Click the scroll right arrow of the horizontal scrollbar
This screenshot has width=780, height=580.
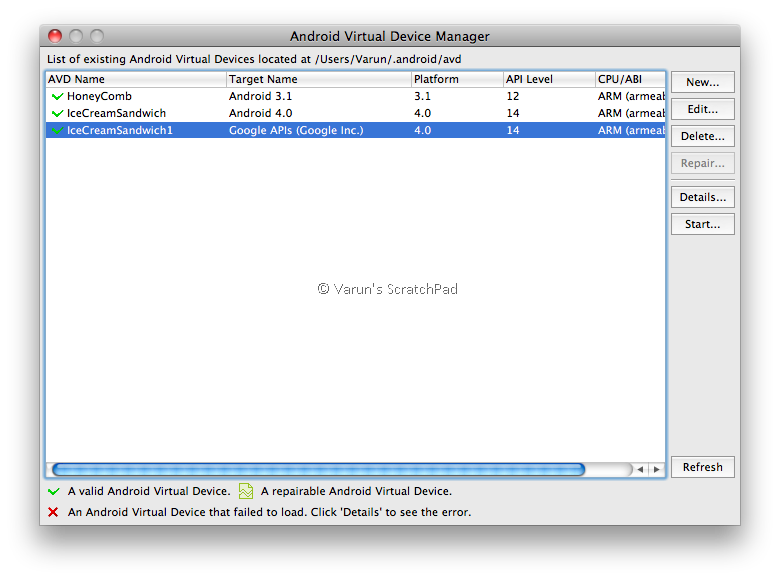pos(657,469)
